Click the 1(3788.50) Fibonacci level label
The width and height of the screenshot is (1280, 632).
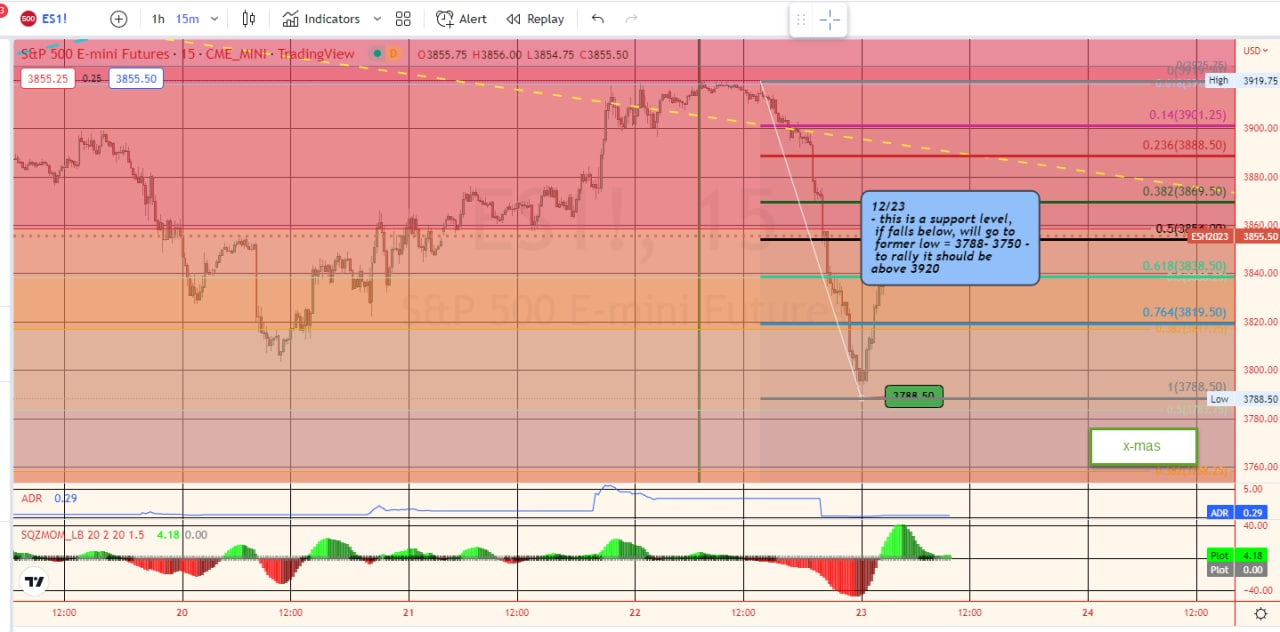[1197, 387]
